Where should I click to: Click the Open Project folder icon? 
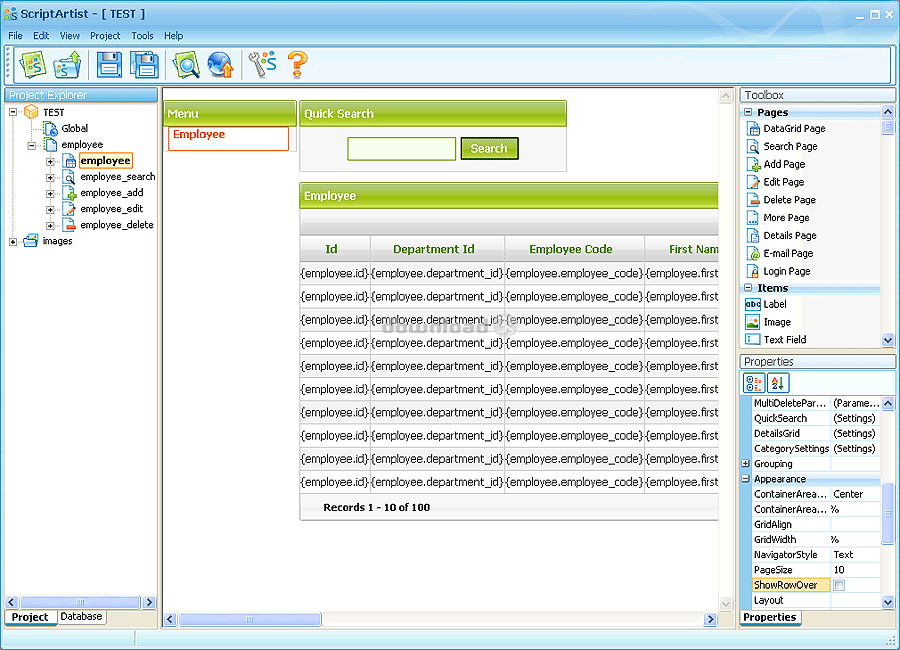(x=67, y=65)
